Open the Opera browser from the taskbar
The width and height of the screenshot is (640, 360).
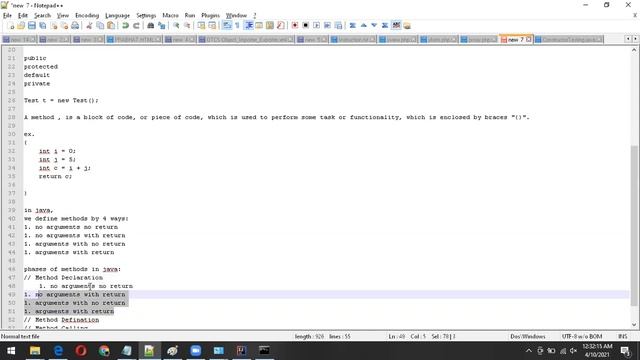coord(81,351)
